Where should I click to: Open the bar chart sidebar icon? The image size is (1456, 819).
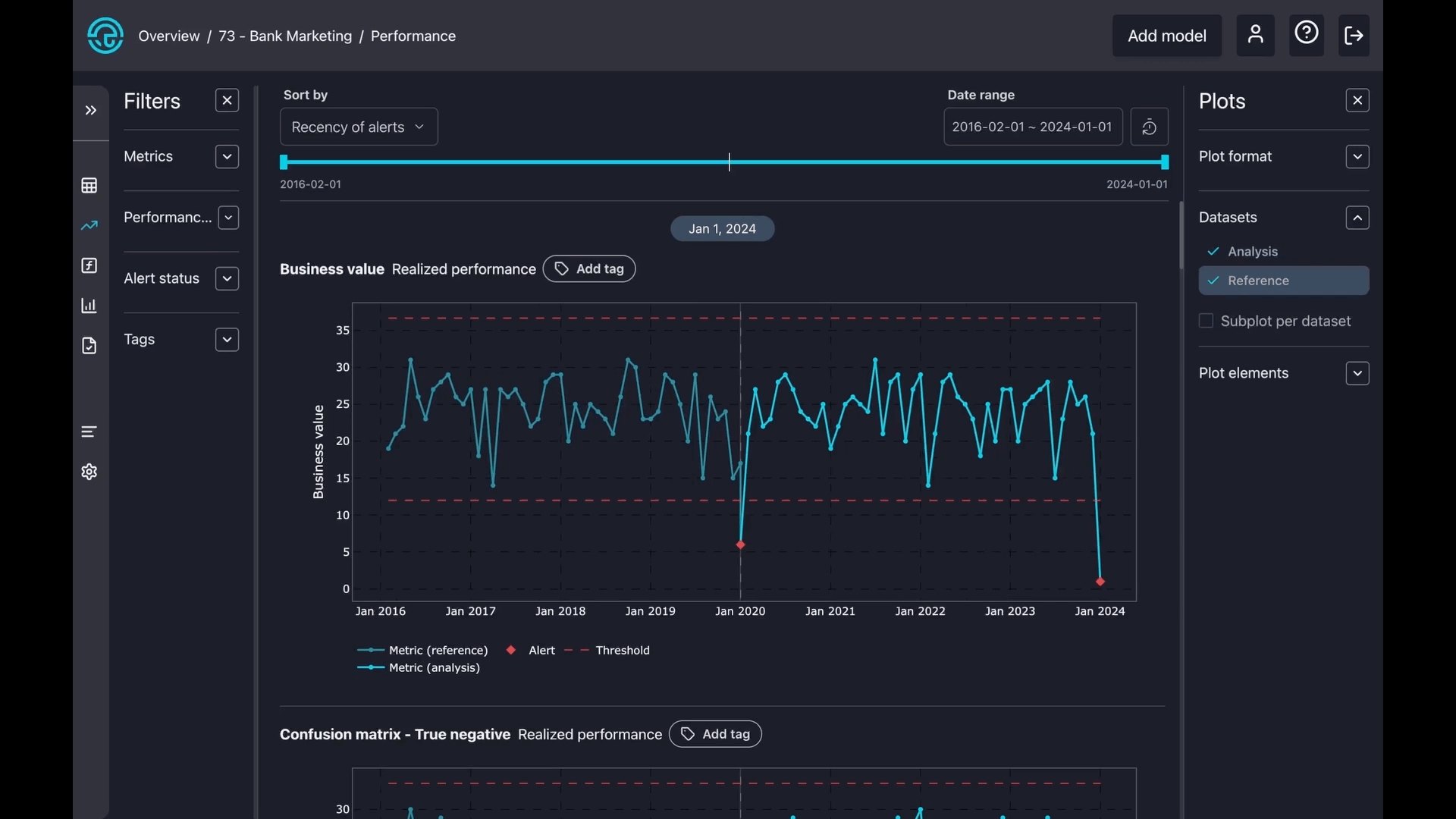[89, 306]
